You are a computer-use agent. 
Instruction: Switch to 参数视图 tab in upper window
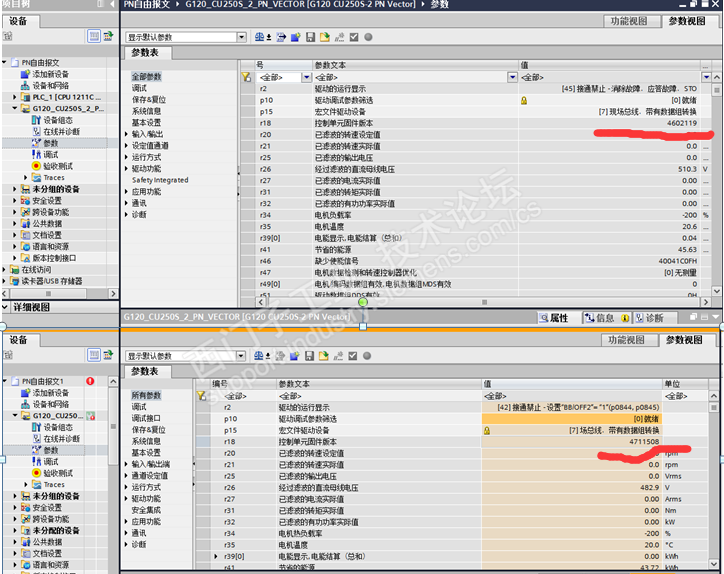click(687, 21)
